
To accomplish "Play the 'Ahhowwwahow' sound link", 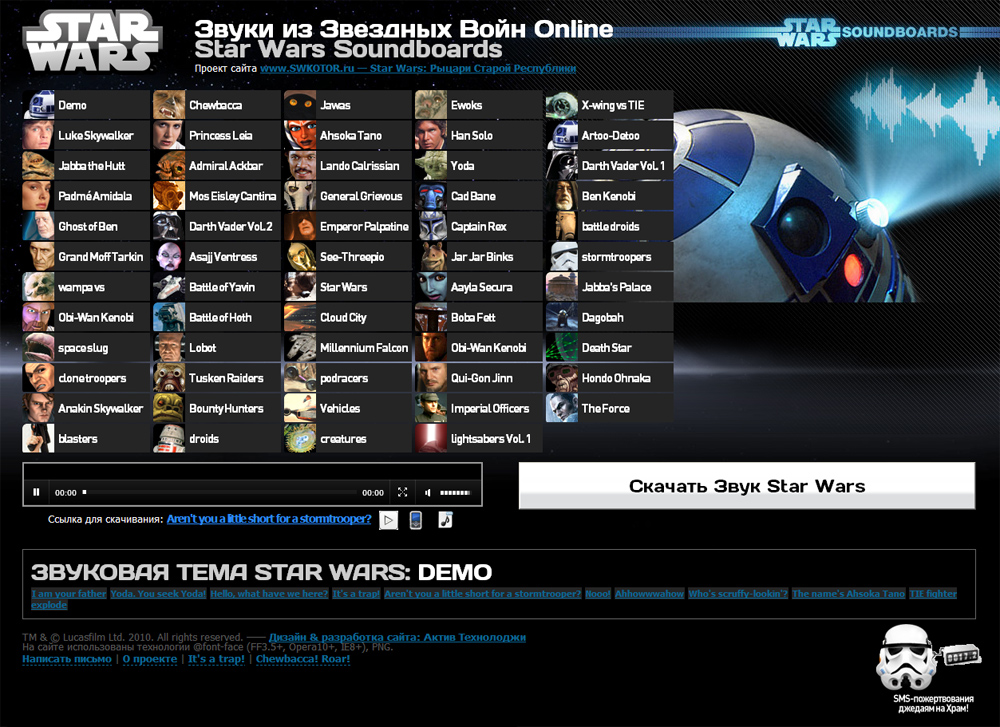I will click(649, 594).
